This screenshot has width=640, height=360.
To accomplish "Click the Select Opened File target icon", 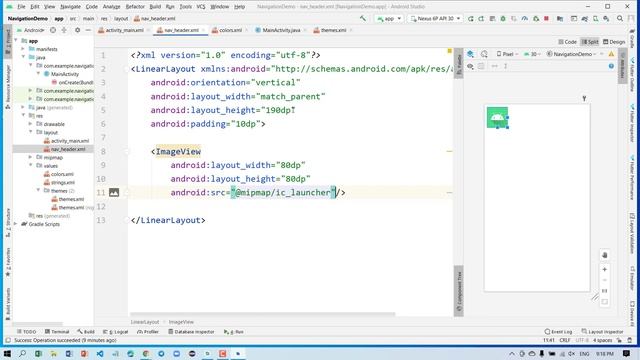I will [x=53, y=30].
